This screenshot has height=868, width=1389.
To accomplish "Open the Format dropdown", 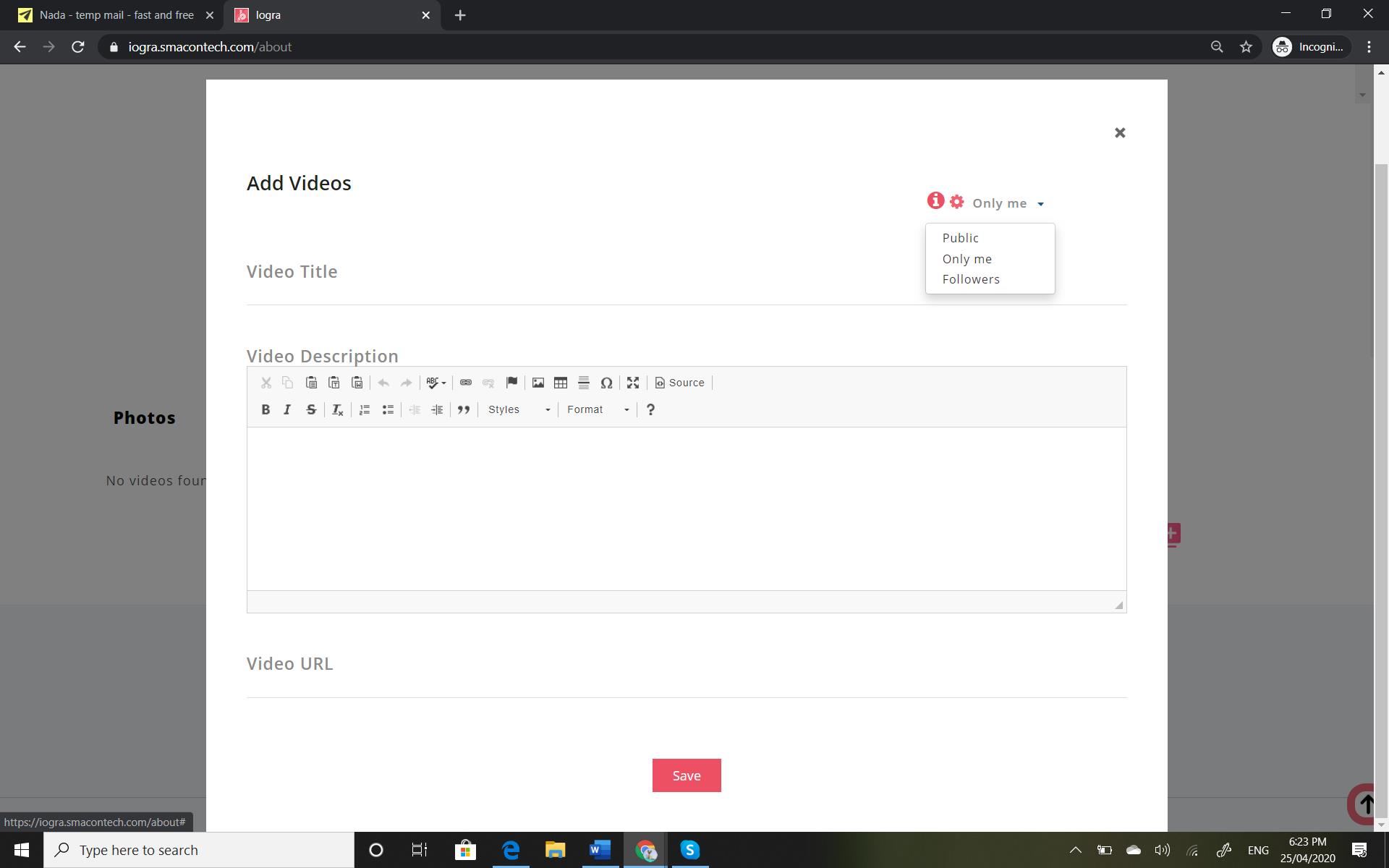I will click(x=598, y=409).
